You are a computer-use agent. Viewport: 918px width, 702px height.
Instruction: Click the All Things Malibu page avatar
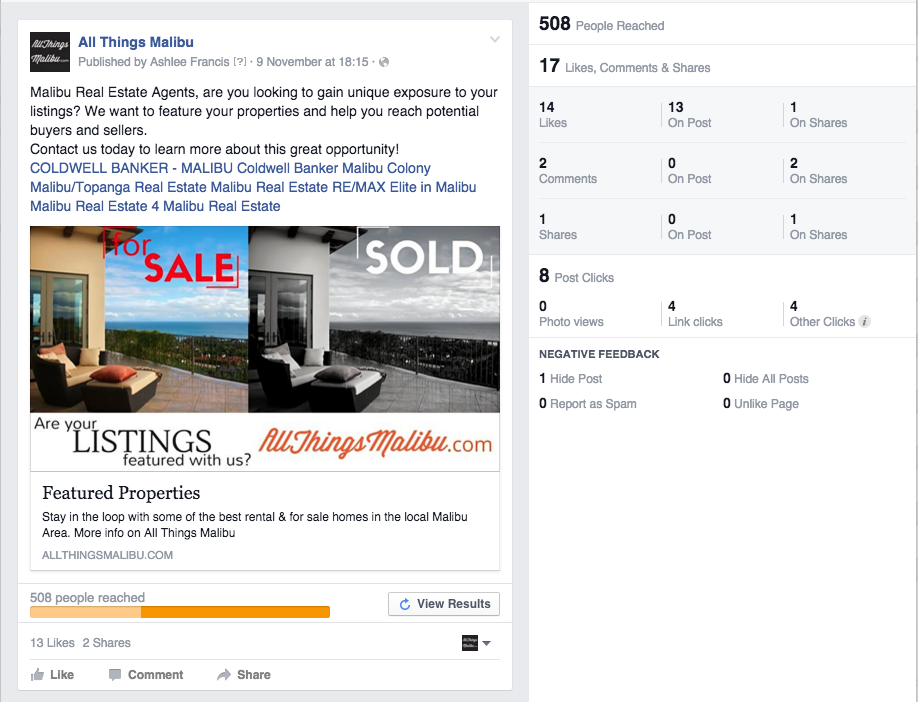(50, 52)
